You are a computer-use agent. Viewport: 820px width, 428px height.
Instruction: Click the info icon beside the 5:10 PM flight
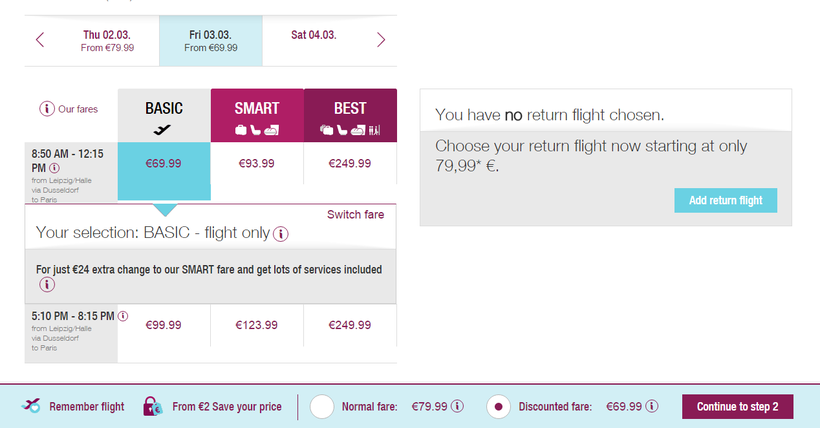[x=123, y=315]
